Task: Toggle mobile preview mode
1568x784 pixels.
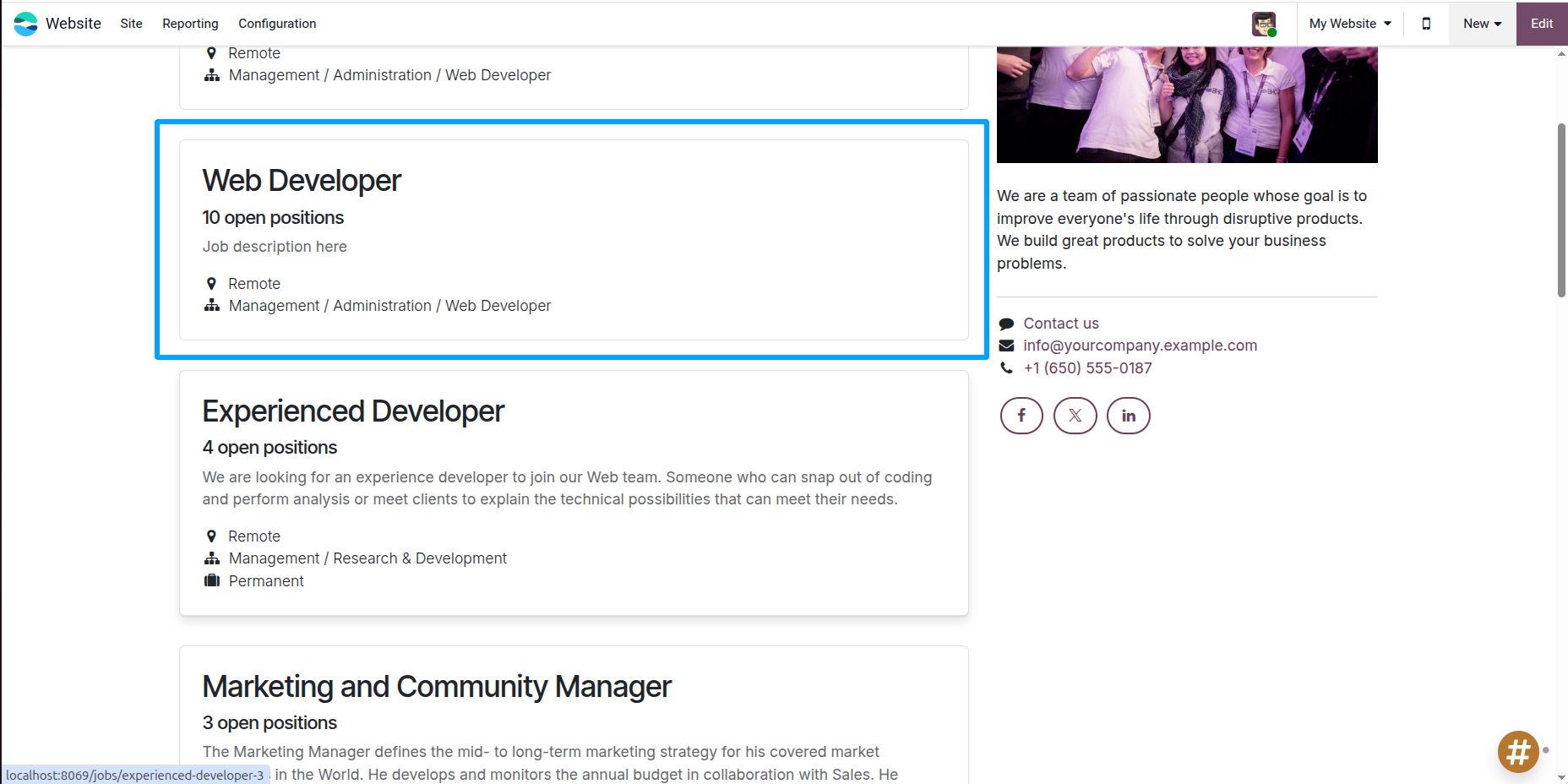Action: coord(1426,24)
